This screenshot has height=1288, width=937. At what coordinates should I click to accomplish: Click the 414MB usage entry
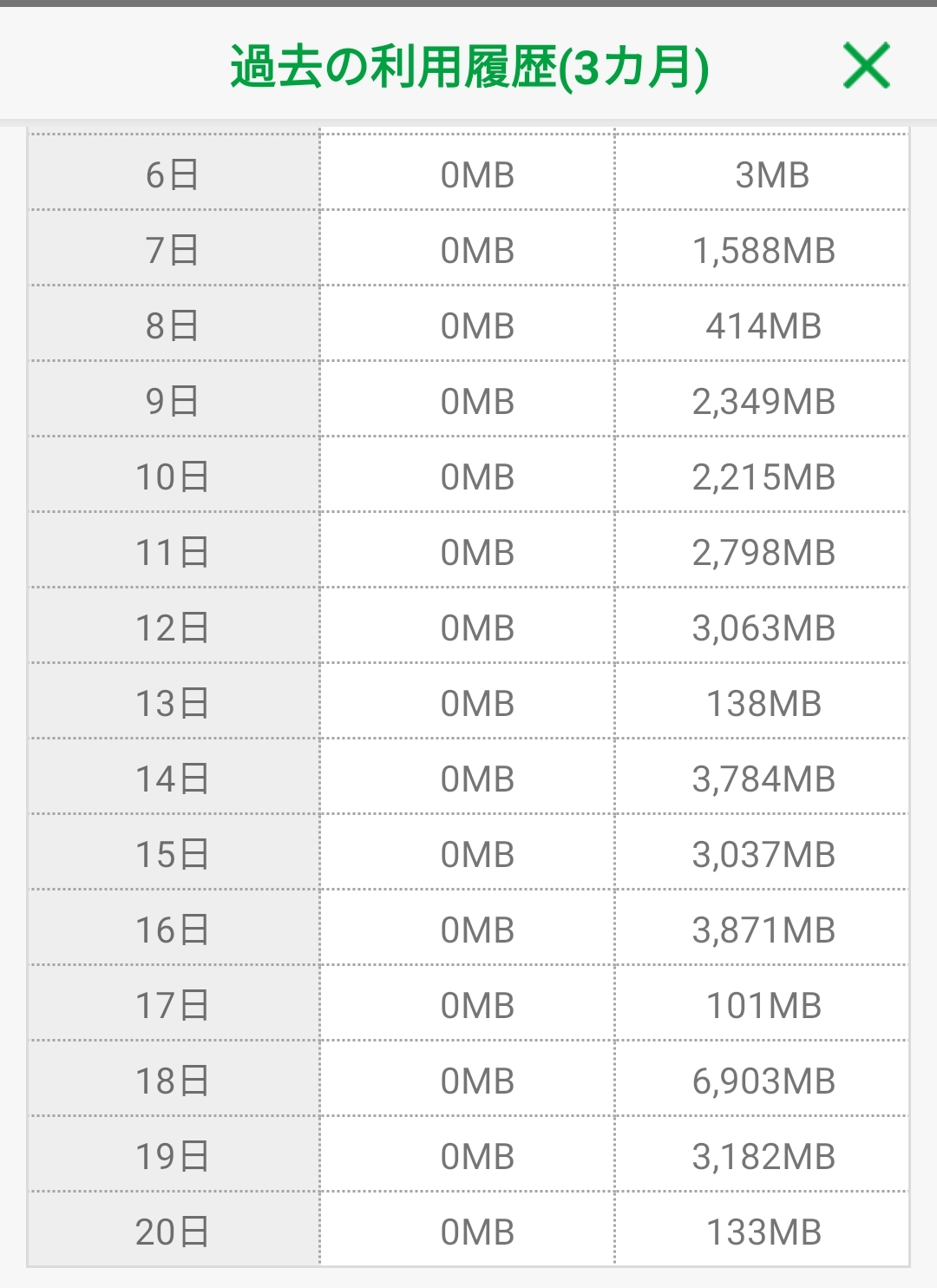pyautogui.click(x=763, y=326)
